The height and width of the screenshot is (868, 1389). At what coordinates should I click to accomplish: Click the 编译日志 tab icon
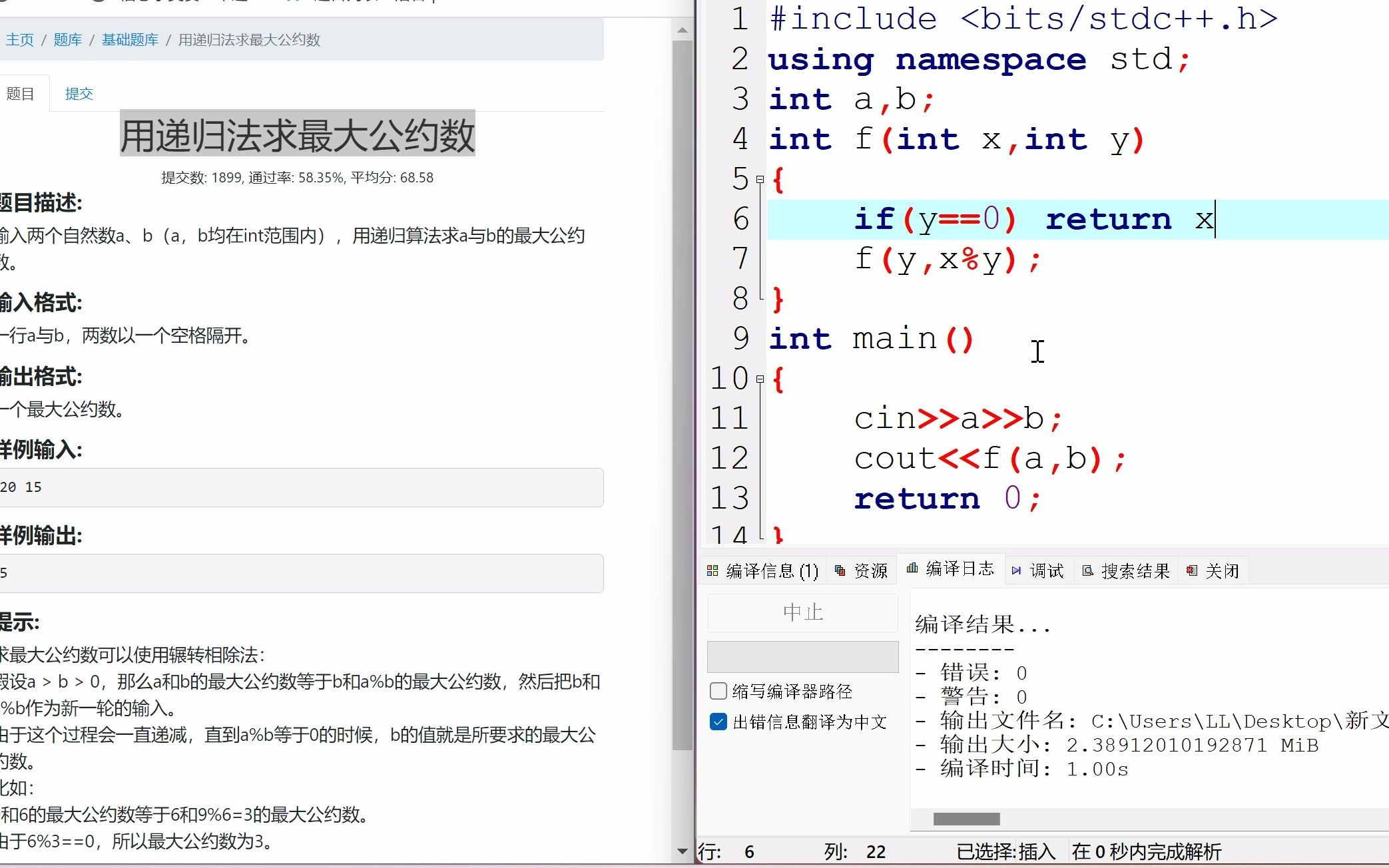912,568
